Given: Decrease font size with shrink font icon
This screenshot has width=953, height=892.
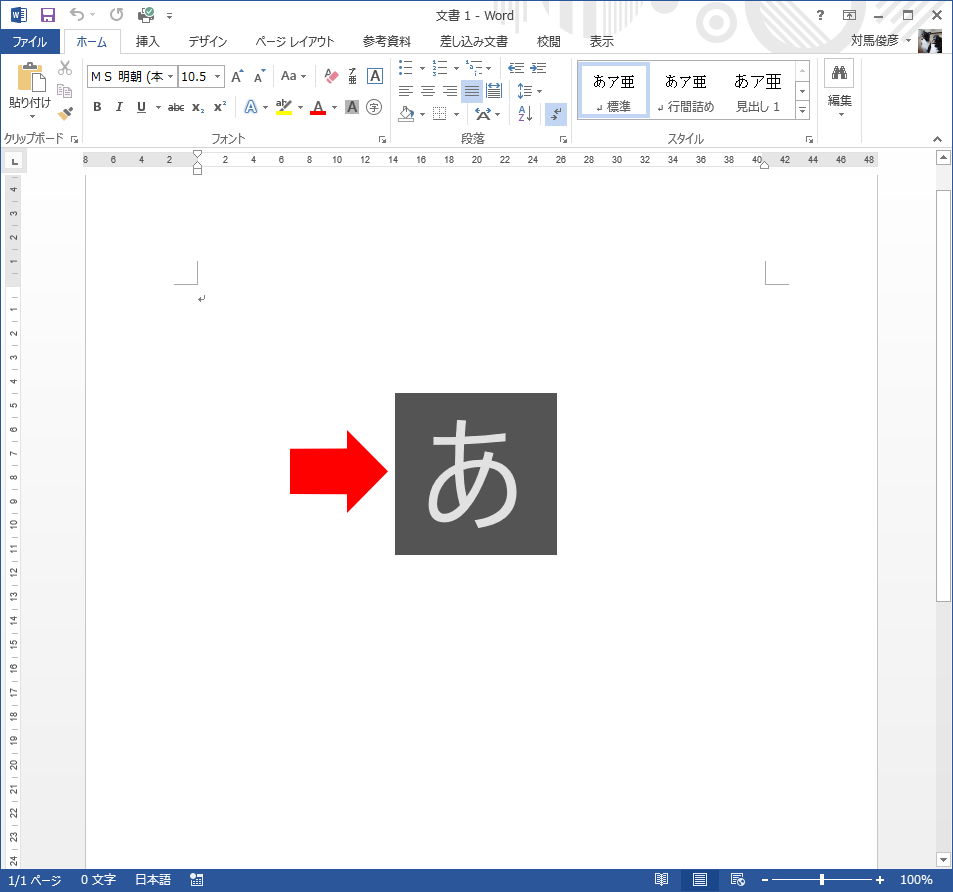Looking at the screenshot, I should (260, 77).
